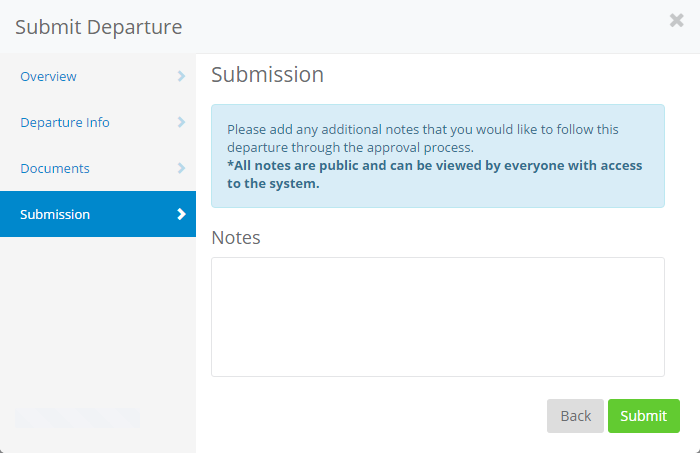700x453 pixels.
Task: Go back using the Back button
Action: (x=575, y=416)
